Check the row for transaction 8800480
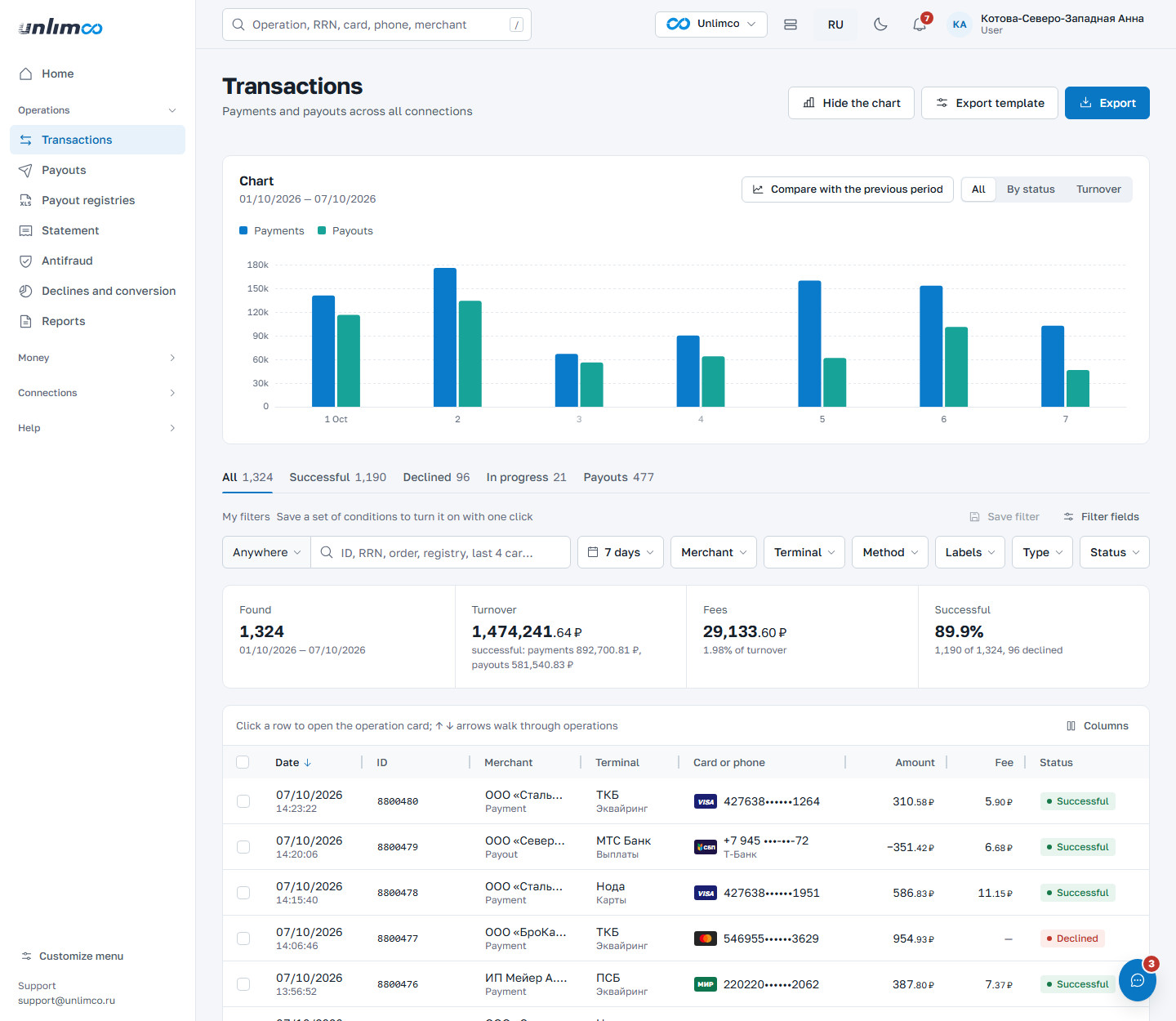The height and width of the screenshot is (1021, 1176). tap(243, 801)
